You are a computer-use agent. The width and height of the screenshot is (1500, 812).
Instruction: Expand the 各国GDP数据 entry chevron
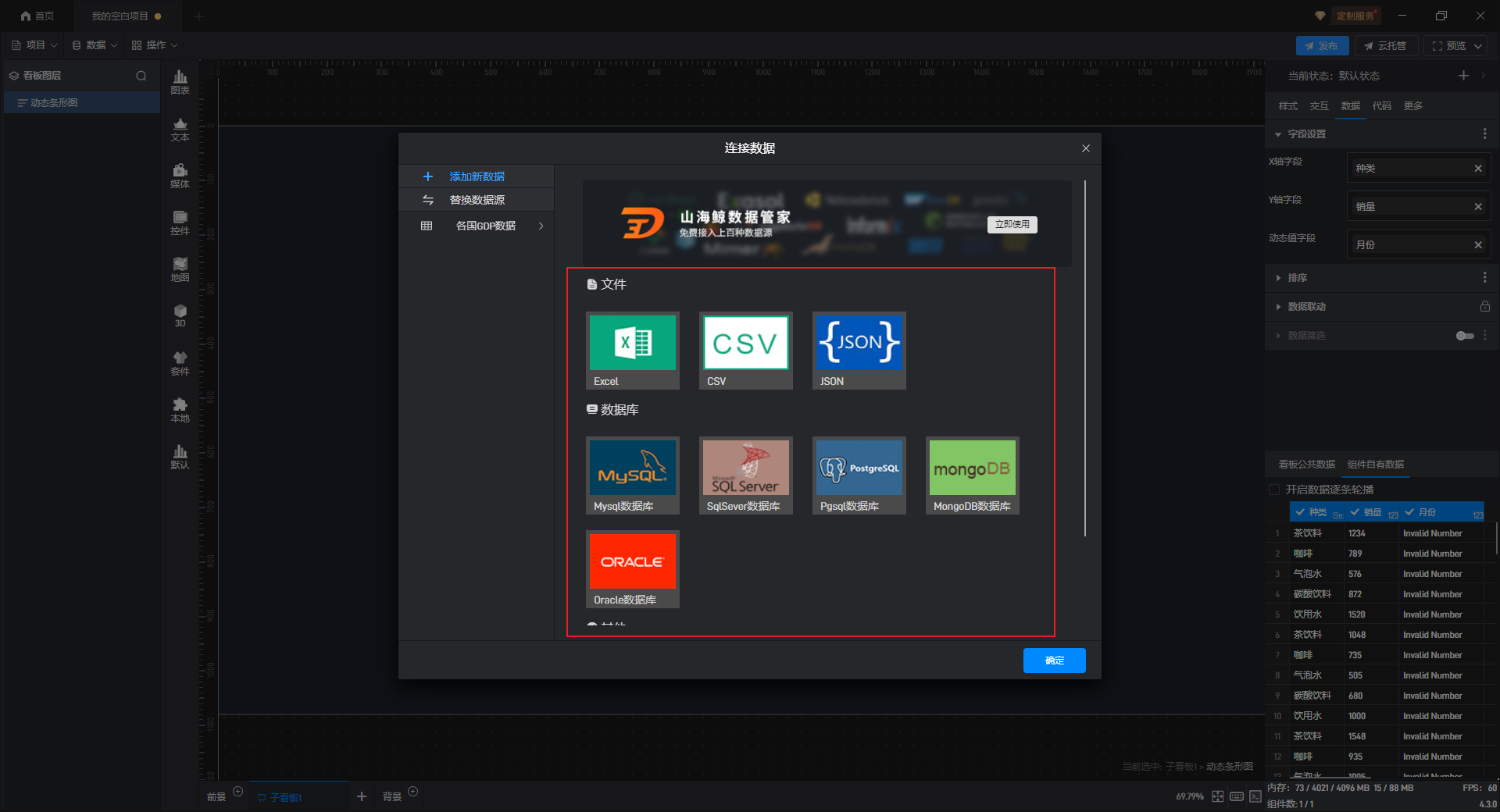(x=541, y=226)
